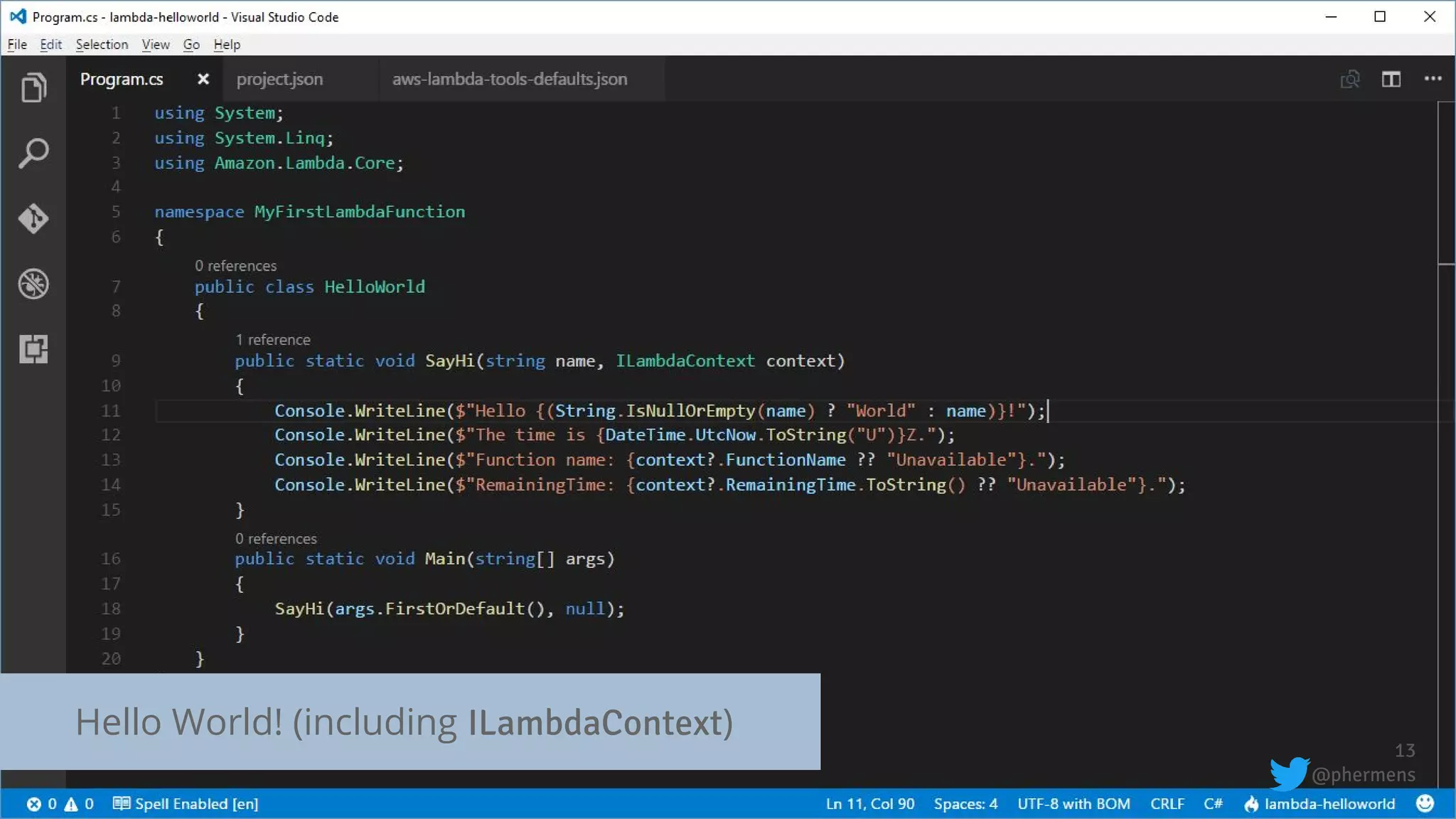The width and height of the screenshot is (1456, 819).
Task: Click line number 13 in gutter
Action: tap(111, 460)
